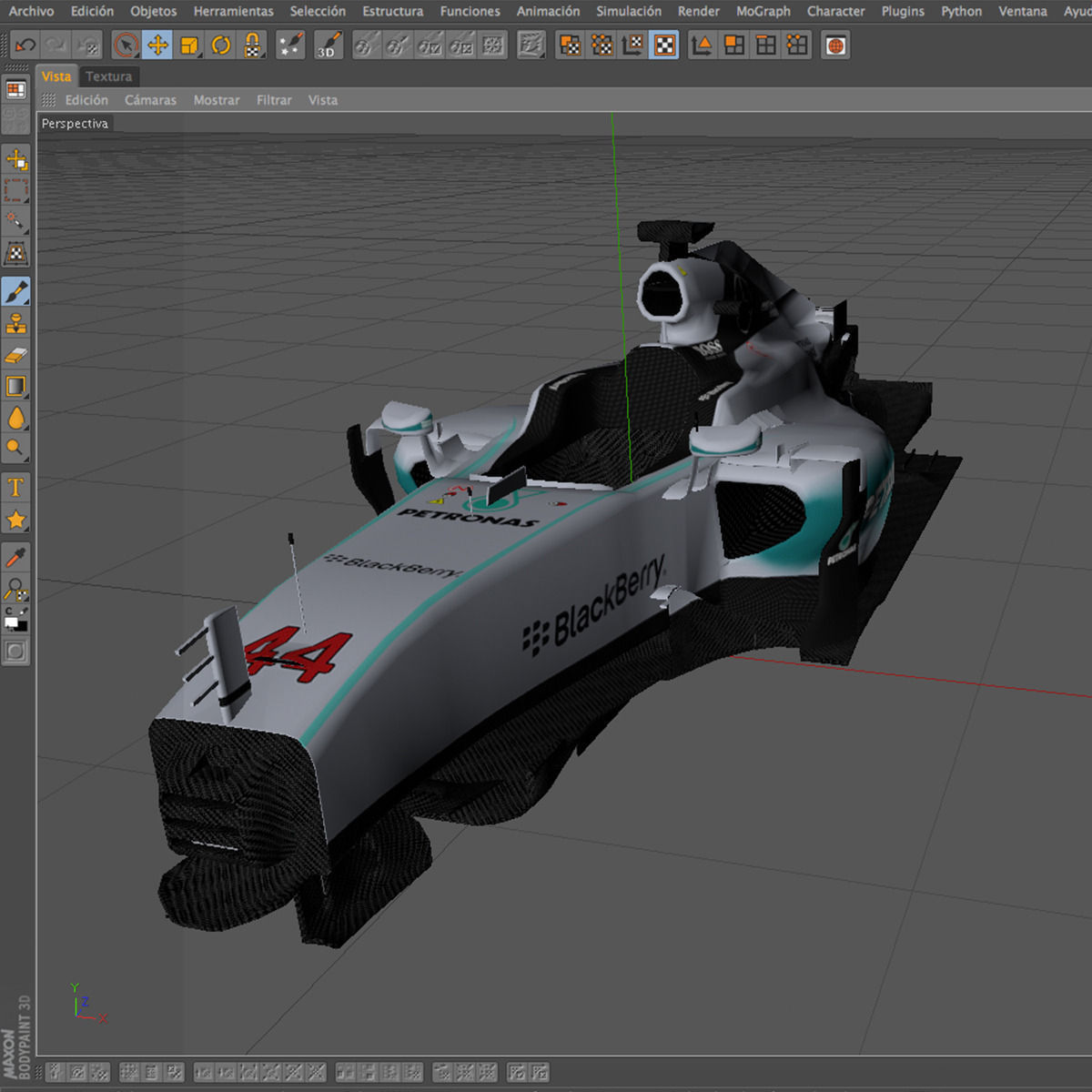1092x1092 pixels.
Task: Activate the Rotate tool
Action: tap(221, 45)
